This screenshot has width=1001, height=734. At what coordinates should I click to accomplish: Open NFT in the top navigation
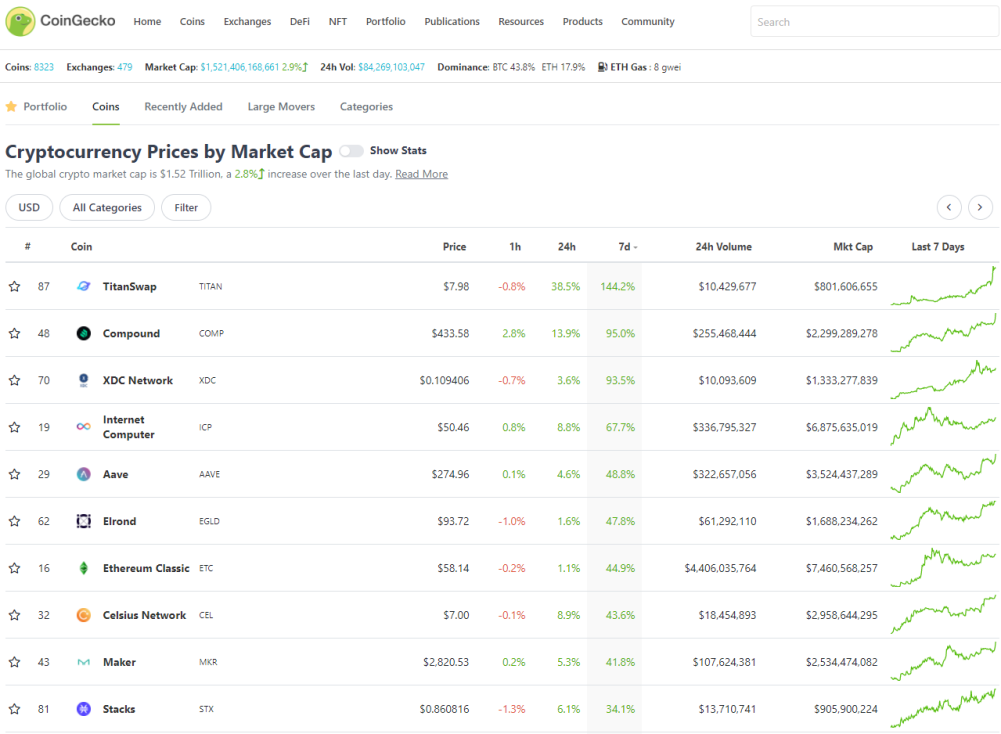tap(338, 22)
